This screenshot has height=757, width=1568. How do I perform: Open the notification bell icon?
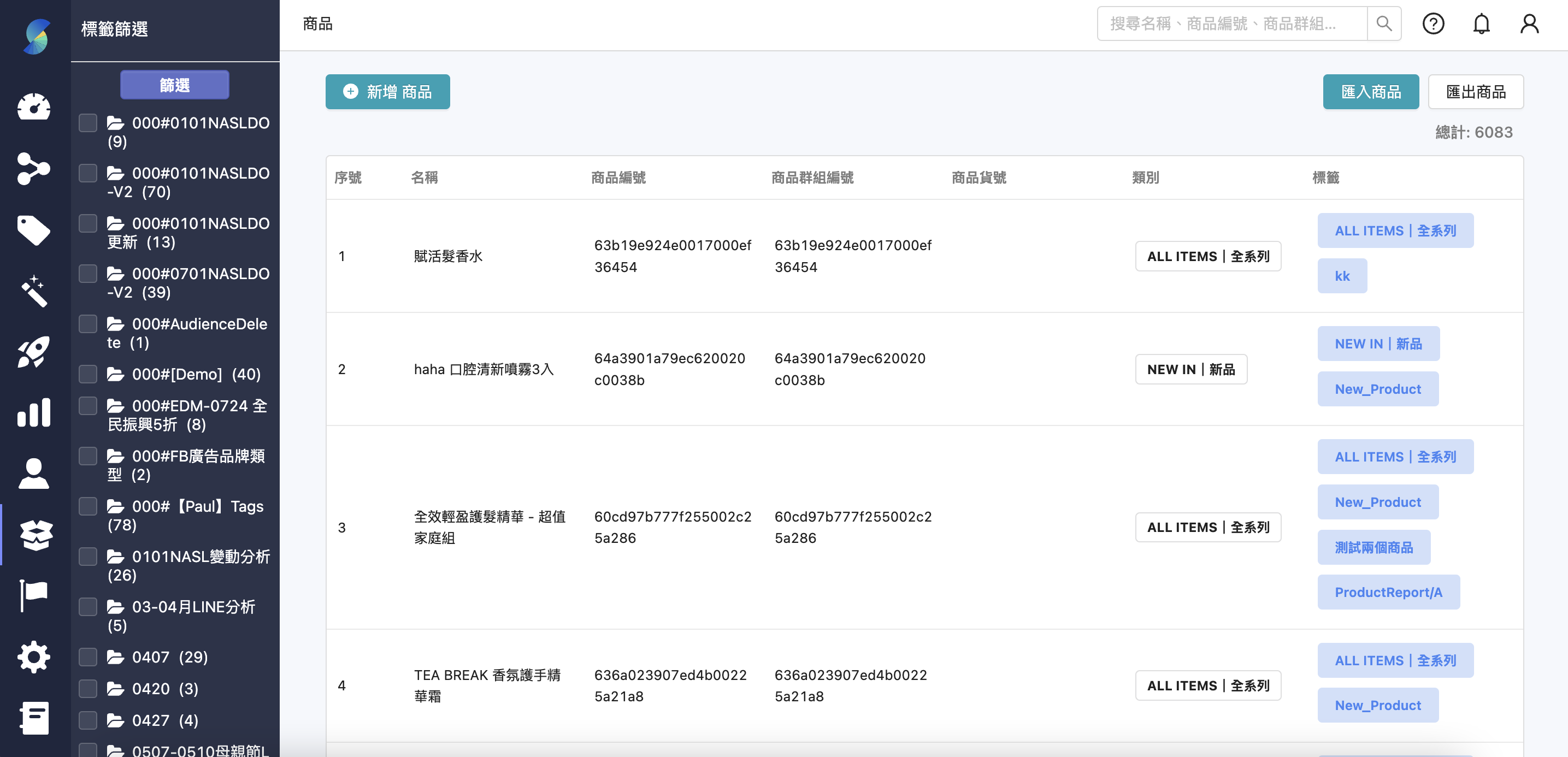[1482, 23]
